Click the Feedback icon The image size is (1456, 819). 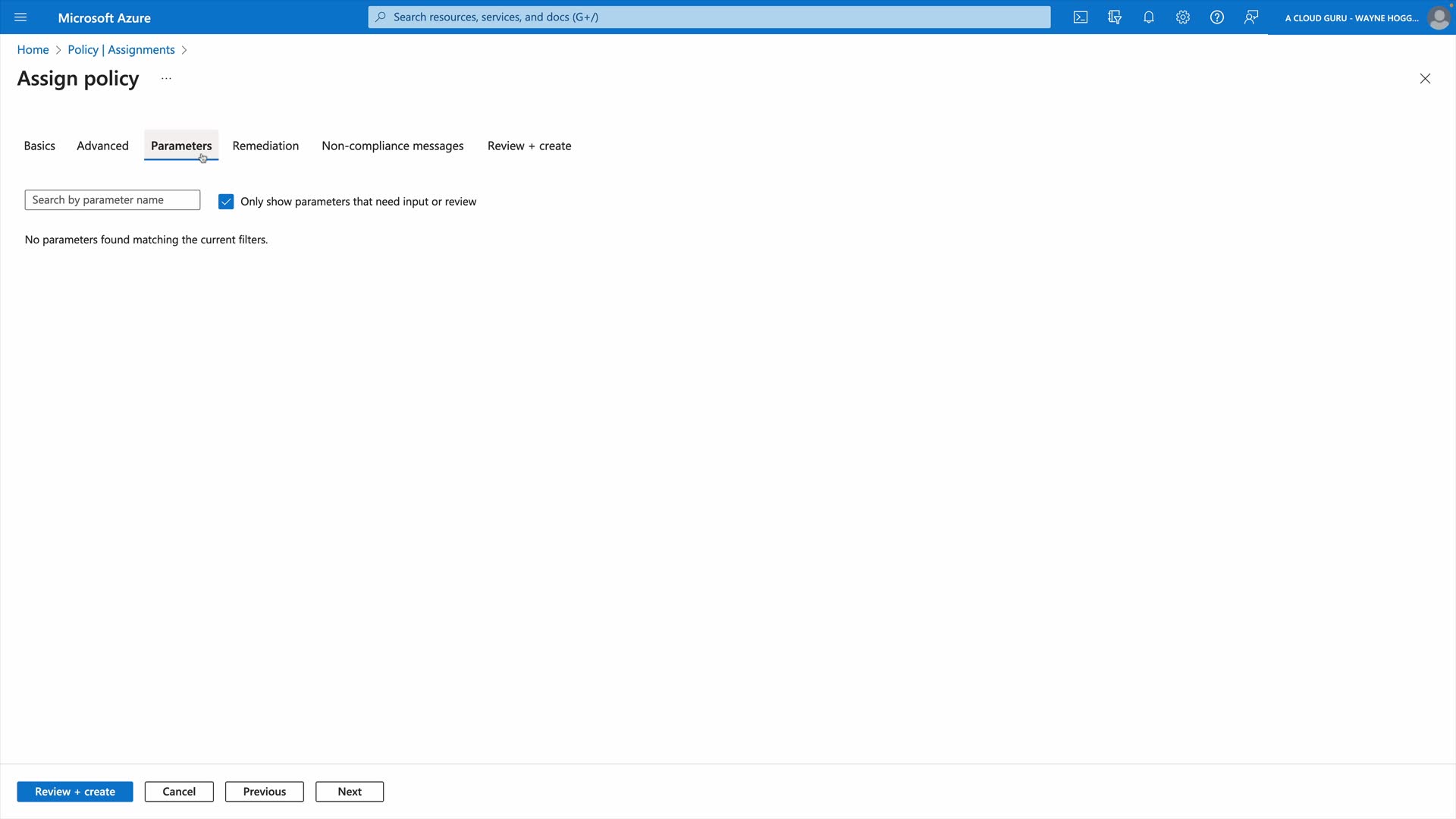pos(1251,17)
